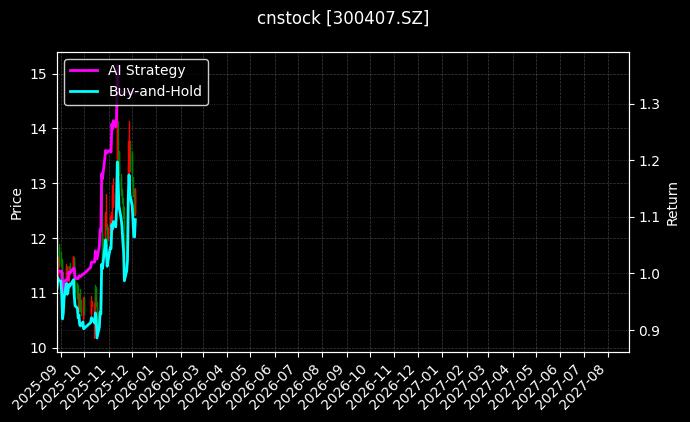Click the 2025-12 date label
Image resolution: width=690 pixels, height=422 pixels.
(x=107, y=387)
